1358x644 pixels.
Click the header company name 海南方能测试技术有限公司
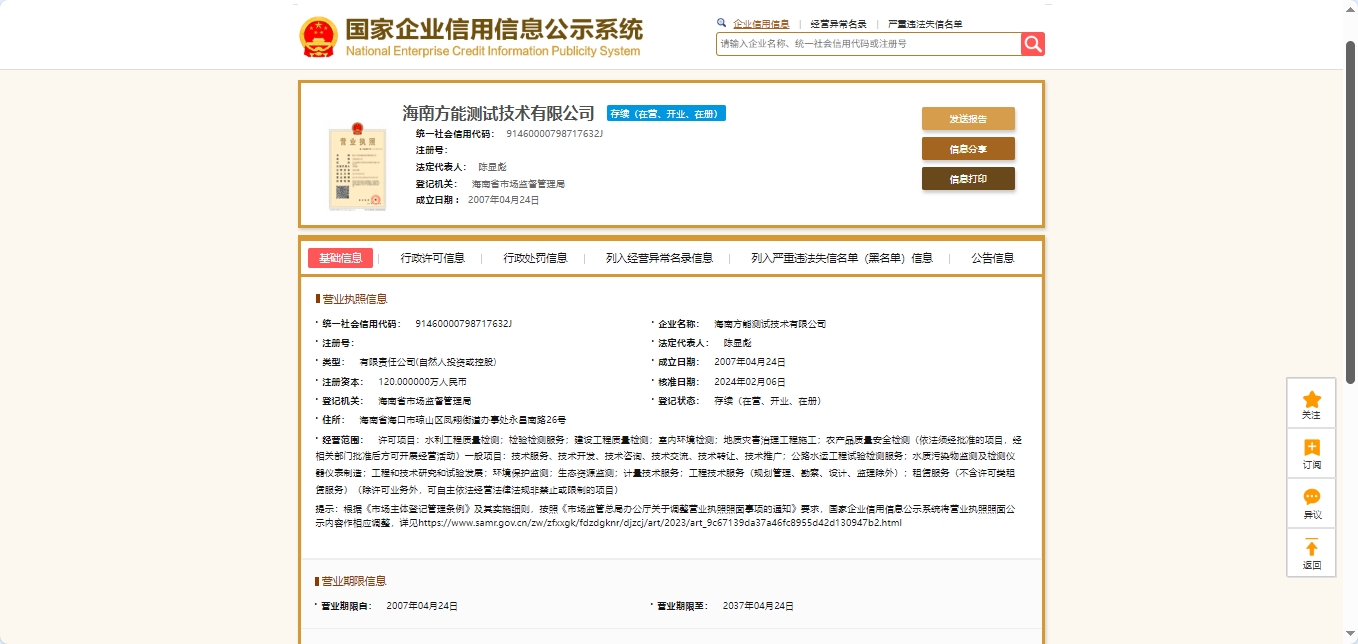pyautogui.click(x=498, y=113)
